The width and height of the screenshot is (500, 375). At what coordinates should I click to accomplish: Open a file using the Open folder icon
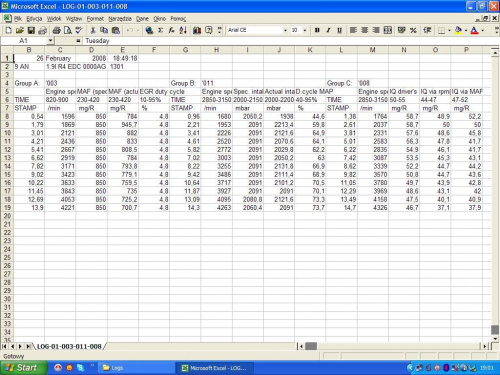coord(20,30)
